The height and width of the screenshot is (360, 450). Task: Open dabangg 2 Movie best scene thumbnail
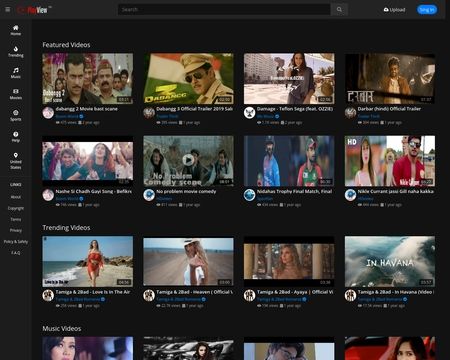[87, 78]
